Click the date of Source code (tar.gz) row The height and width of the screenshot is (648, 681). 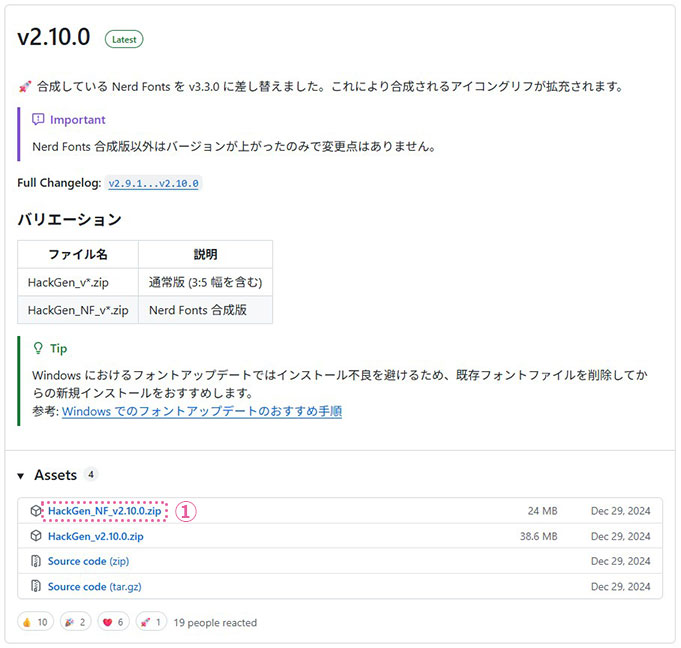coord(621,587)
